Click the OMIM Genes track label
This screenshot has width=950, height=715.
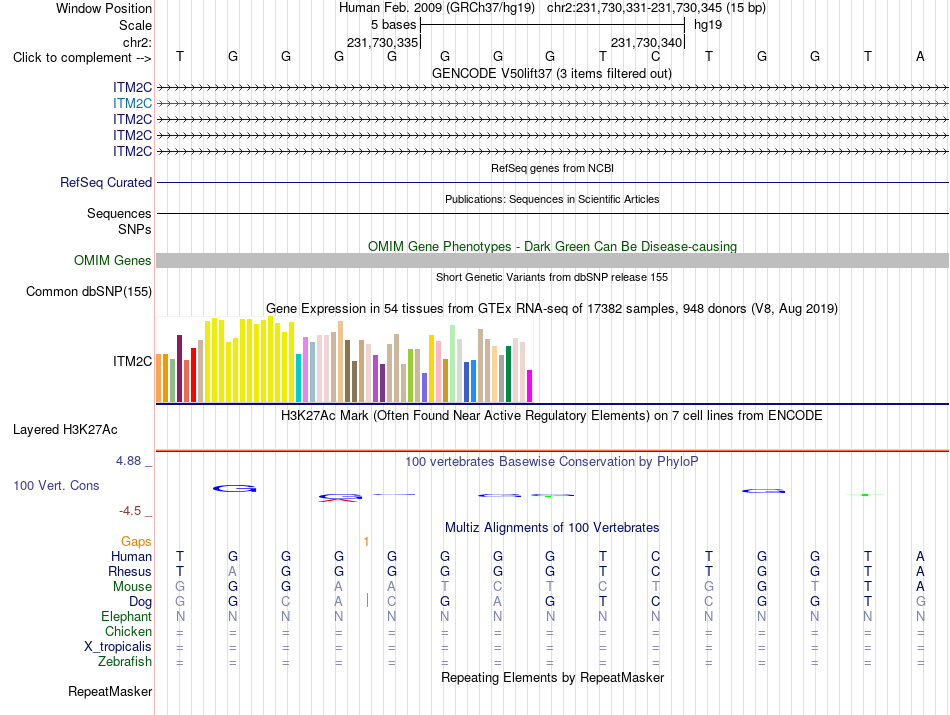point(113,261)
